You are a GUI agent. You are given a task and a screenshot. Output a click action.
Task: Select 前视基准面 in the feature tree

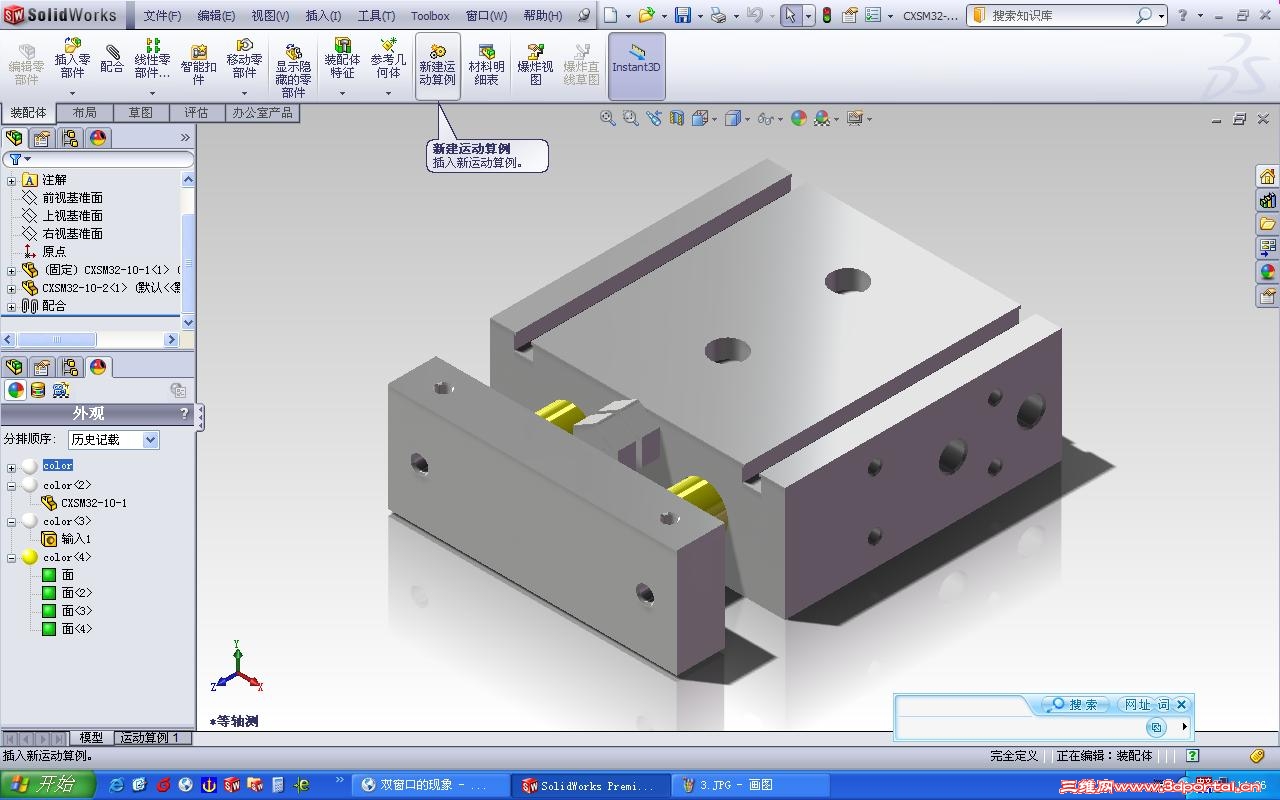click(x=72, y=198)
